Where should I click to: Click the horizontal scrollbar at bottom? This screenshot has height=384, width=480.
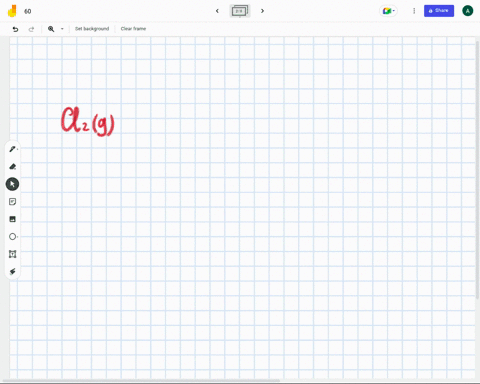142,380
